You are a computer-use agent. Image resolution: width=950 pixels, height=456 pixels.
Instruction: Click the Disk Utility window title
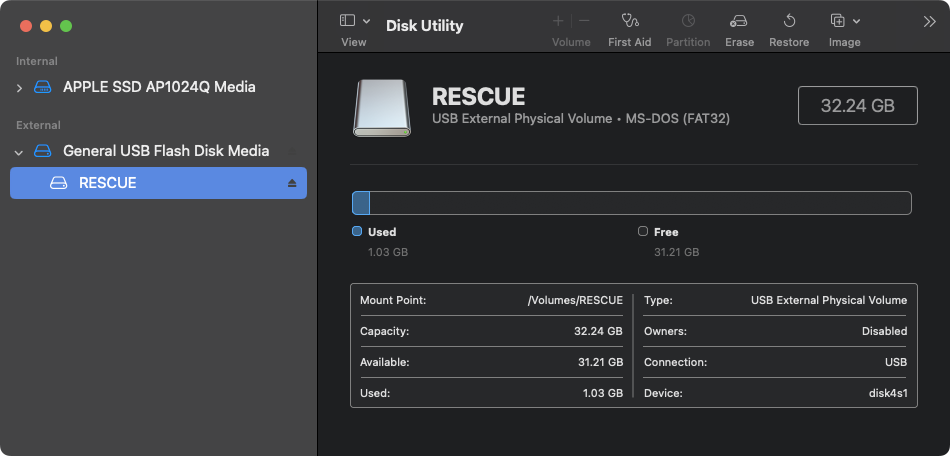pyautogui.click(x=425, y=25)
